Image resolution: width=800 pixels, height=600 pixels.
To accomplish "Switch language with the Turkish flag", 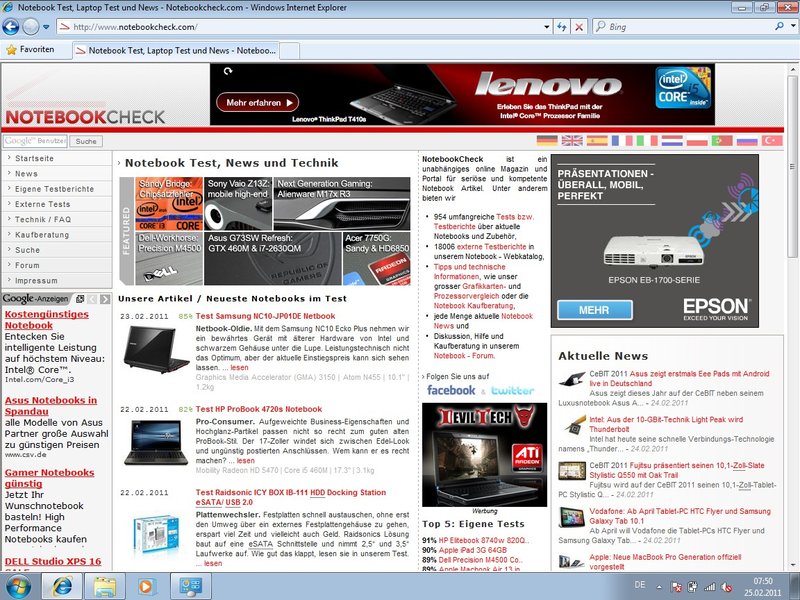I will tap(772, 140).
